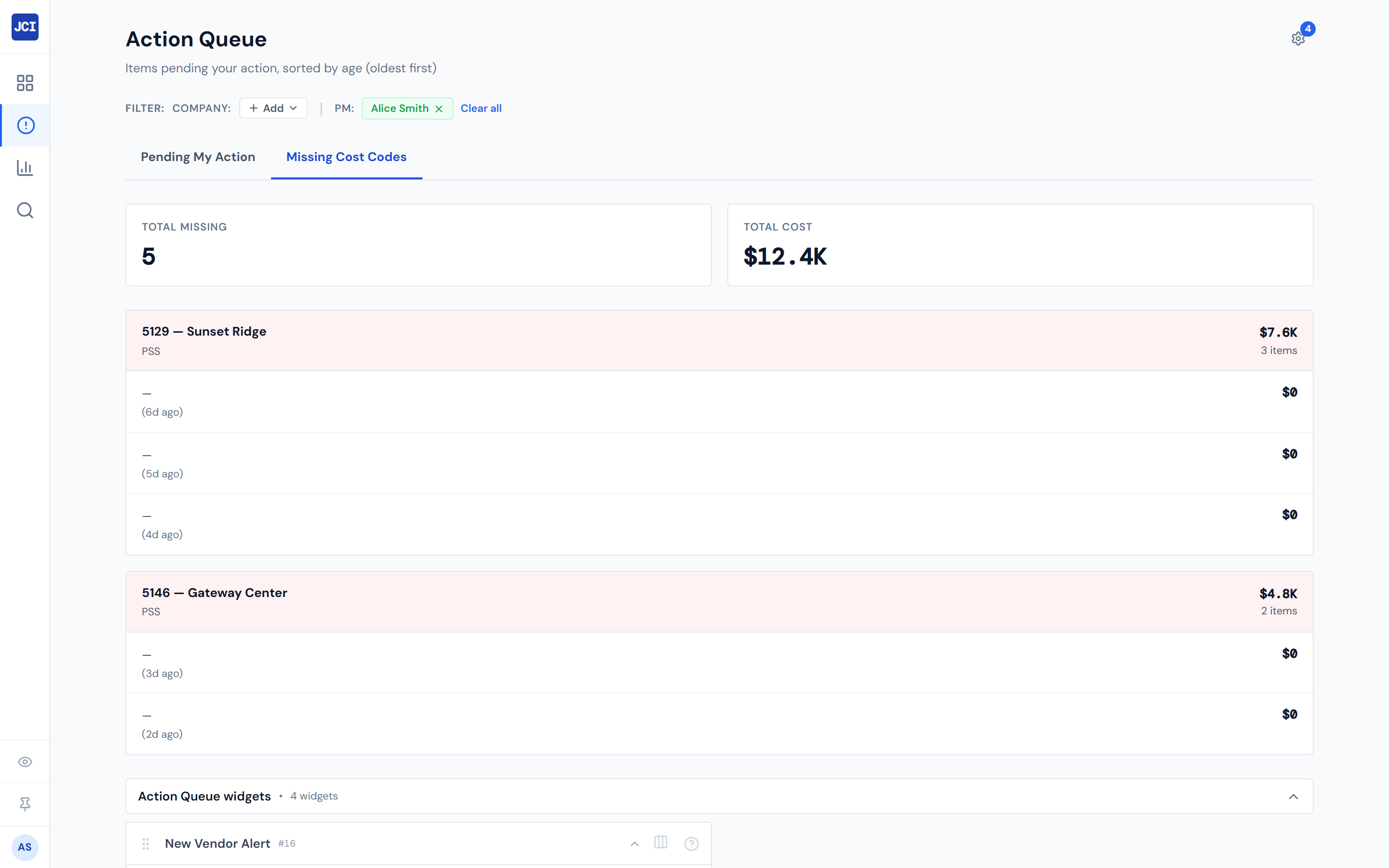Select the alerts icon in the sidebar
Viewport: 1389px width, 868px height.
25,125
